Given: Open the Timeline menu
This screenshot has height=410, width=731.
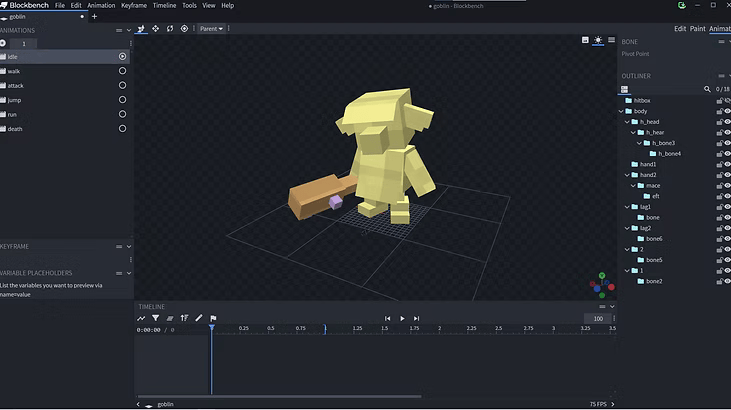Looking at the screenshot, I should (165, 6).
